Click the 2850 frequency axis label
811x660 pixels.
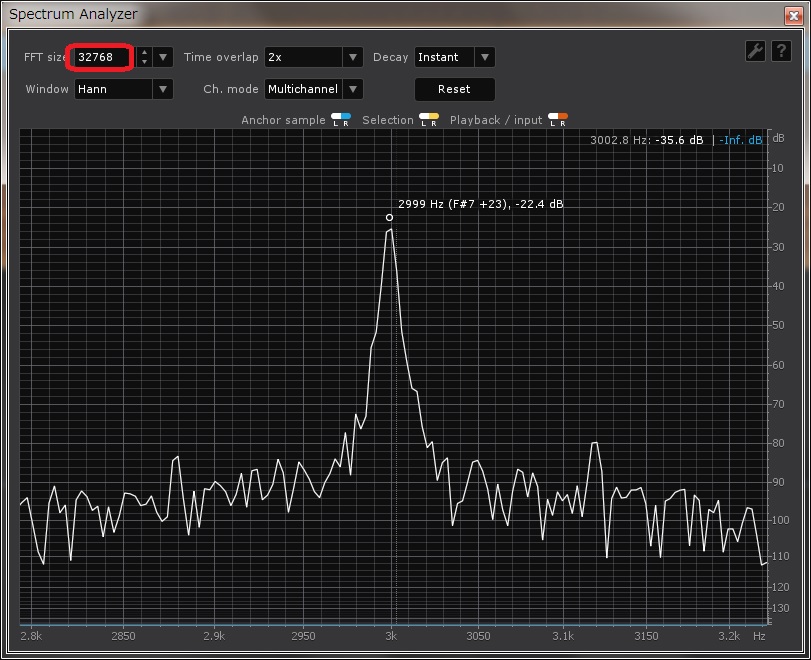pyautogui.click(x=123, y=636)
